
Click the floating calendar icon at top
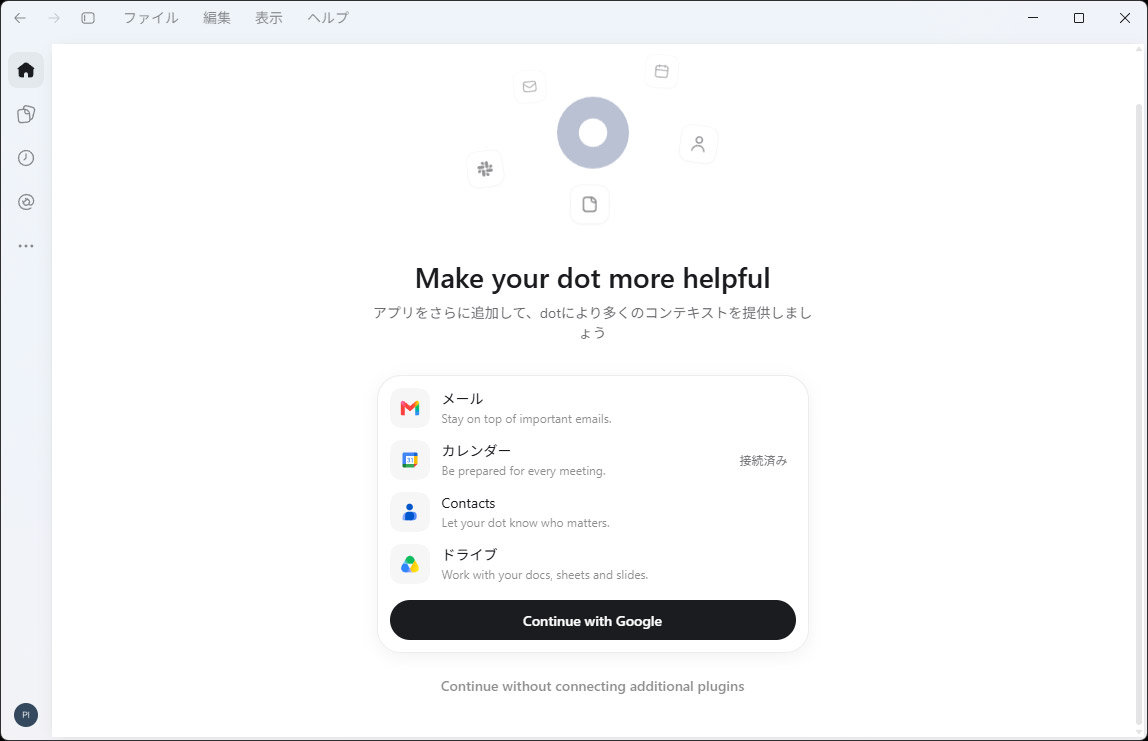(x=661, y=71)
